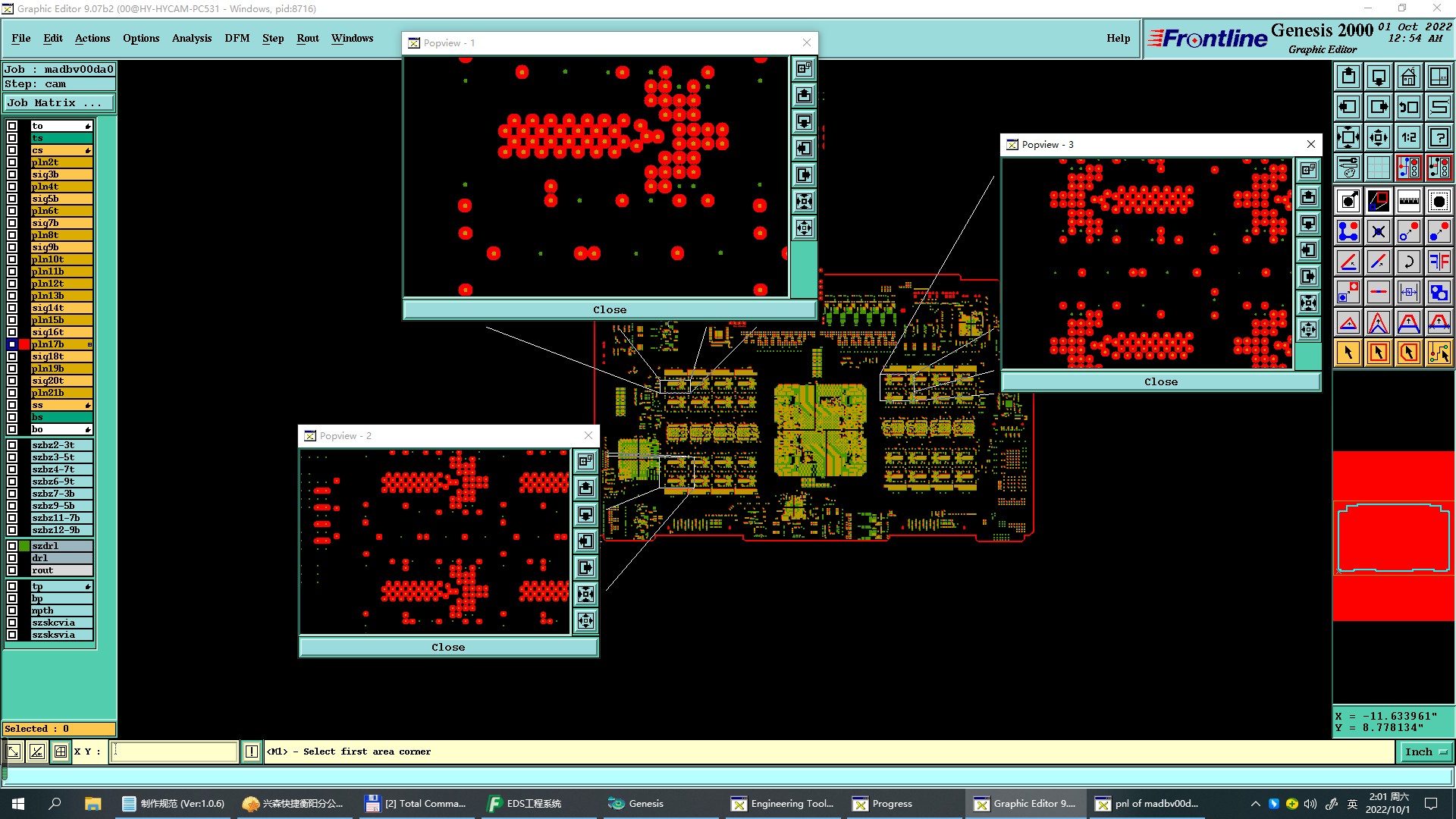Click the grid display icon
The height and width of the screenshot is (819, 1456).
pos(1379,168)
